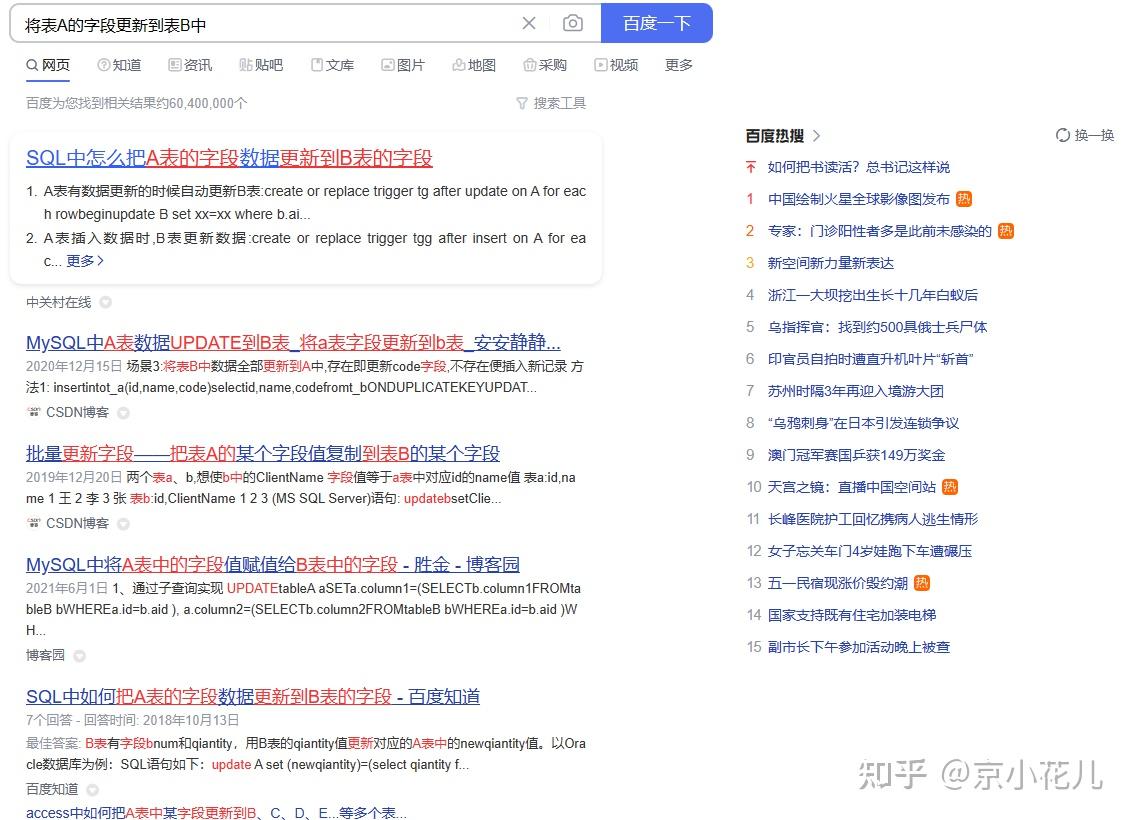Image resolution: width=1131 pixels, height=820 pixels.
Task: Open hot search 印官员自拍时遭直升机叶片“斩首”
Action: pyautogui.click(x=871, y=359)
